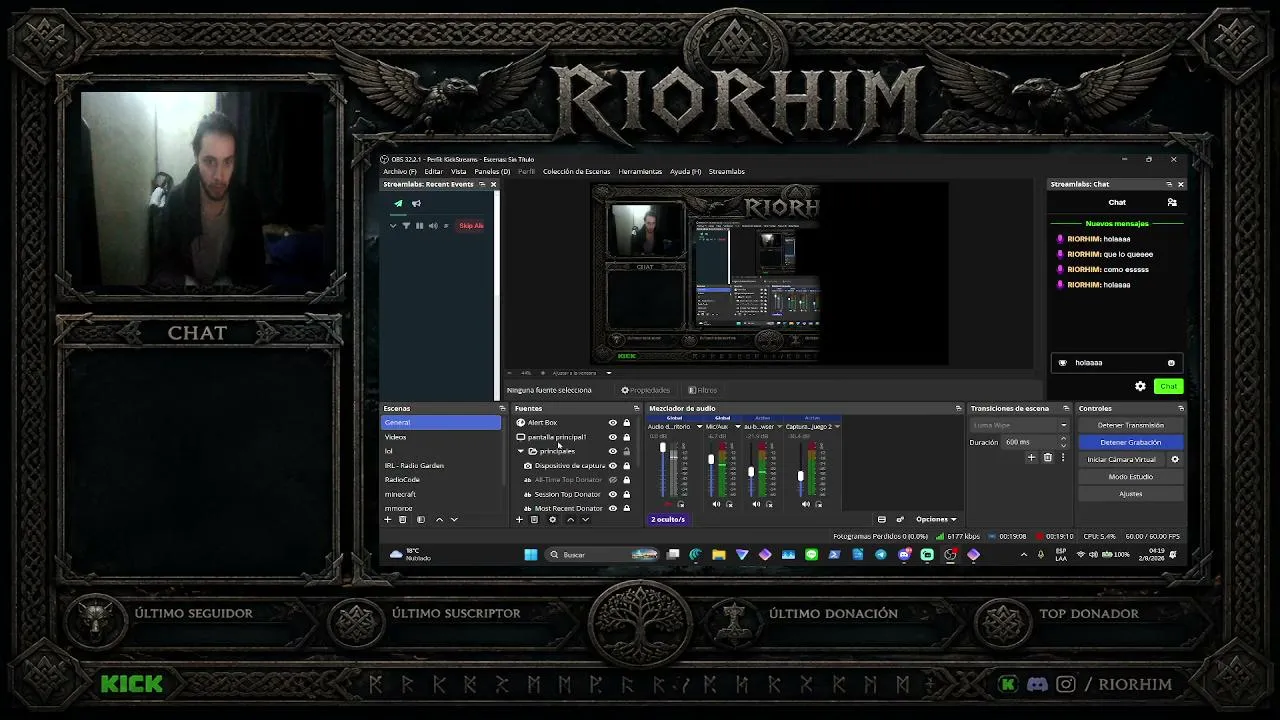The height and width of the screenshot is (720, 1280).
Task: Adjust the Audio del escritorio volume fader
Action: [x=662, y=448]
